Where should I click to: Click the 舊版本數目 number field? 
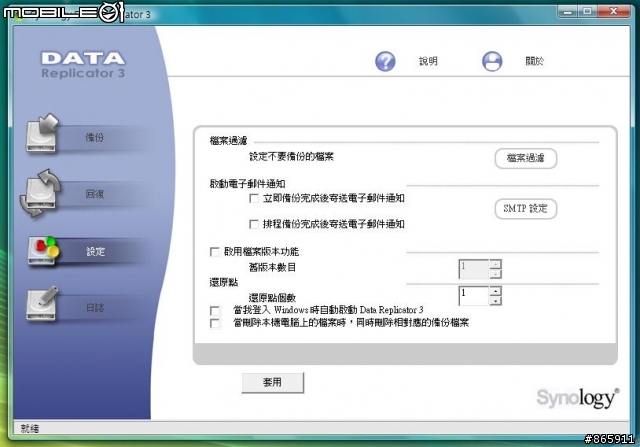point(474,269)
